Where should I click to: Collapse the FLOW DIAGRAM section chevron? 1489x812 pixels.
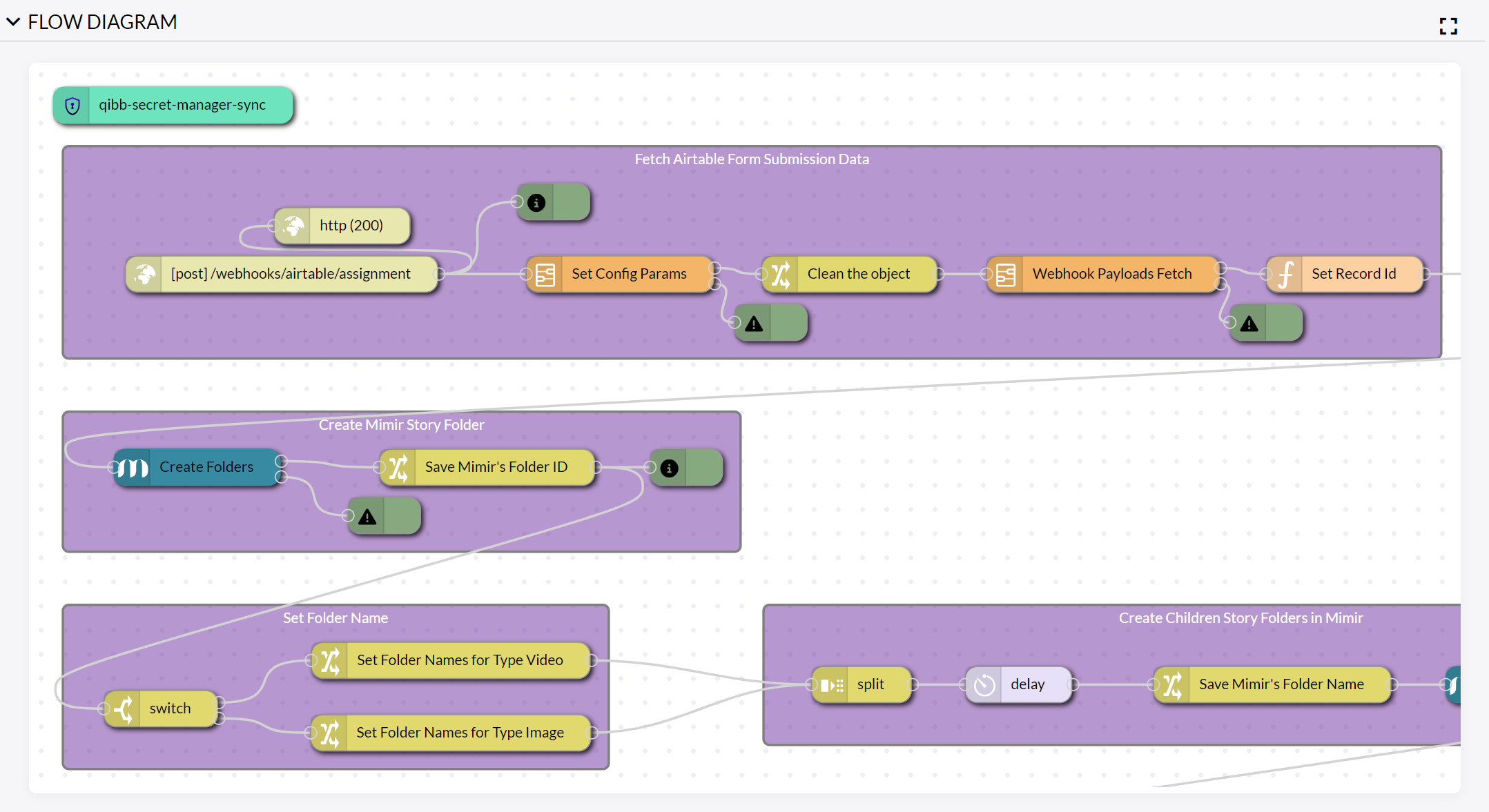click(x=13, y=22)
